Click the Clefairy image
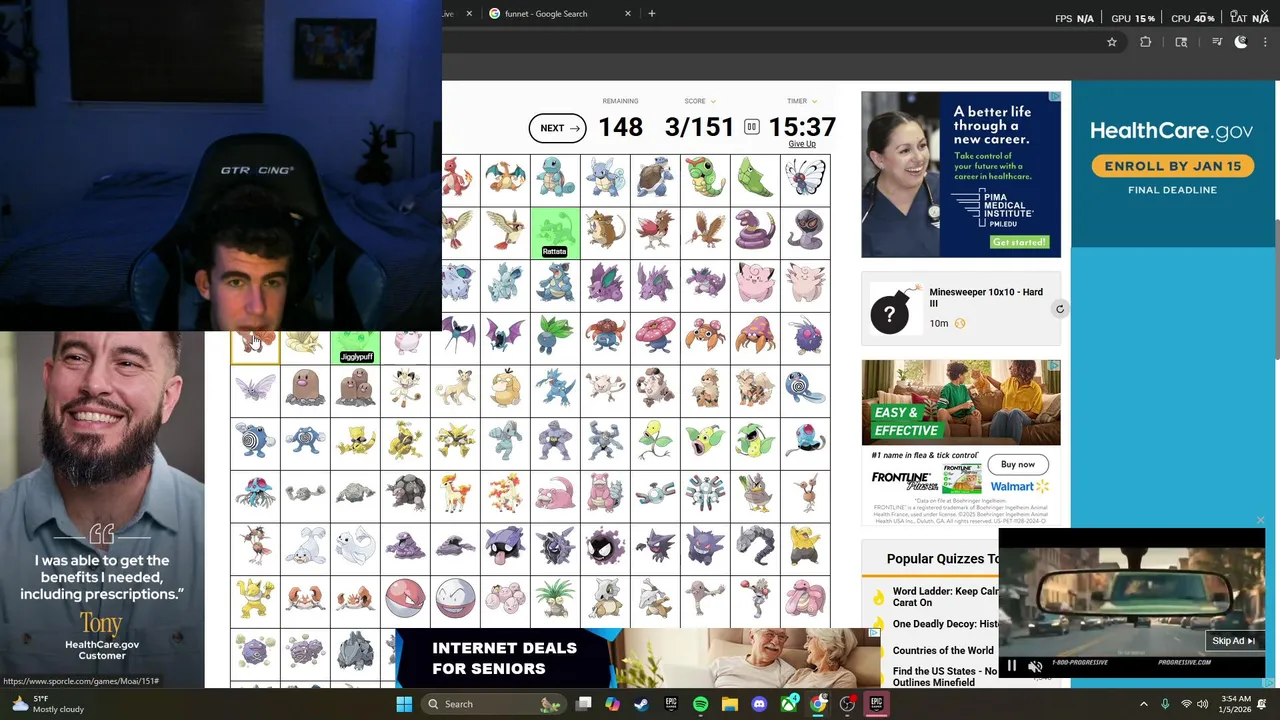The image size is (1280, 720). (x=755, y=285)
